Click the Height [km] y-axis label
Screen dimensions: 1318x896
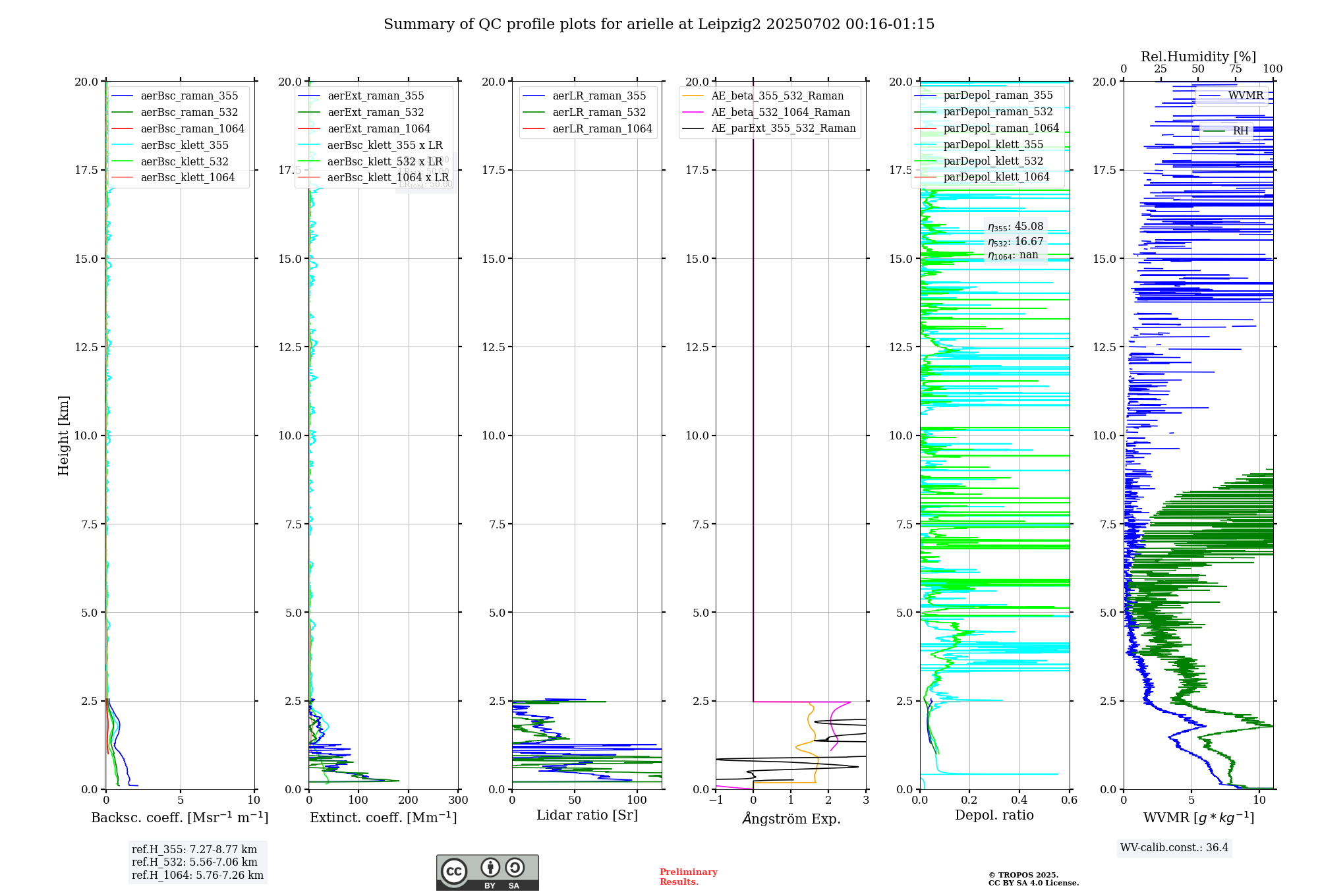pos(63,435)
